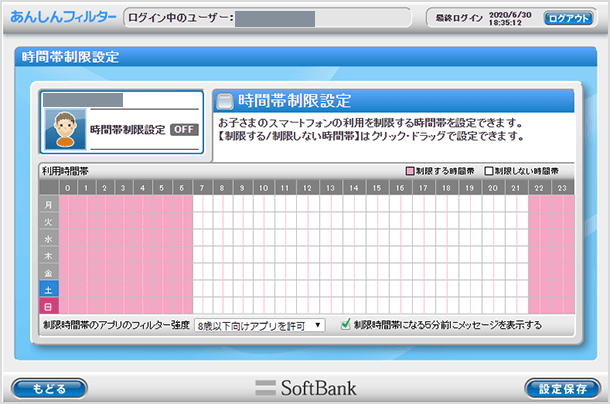This screenshot has width=610, height=404.
Task: Click the white 制限しない時間帯 legend swatch
Action: (x=489, y=171)
